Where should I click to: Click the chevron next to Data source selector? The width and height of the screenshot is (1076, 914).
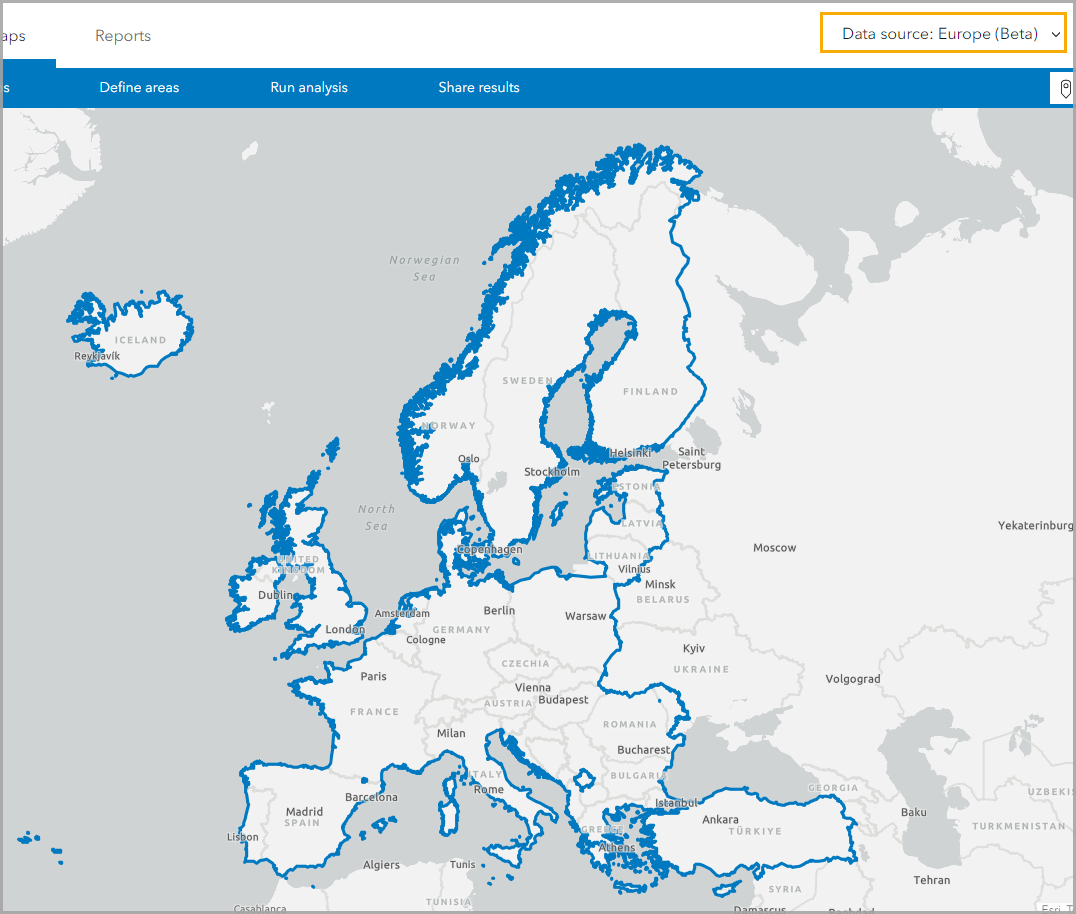[1053, 33]
